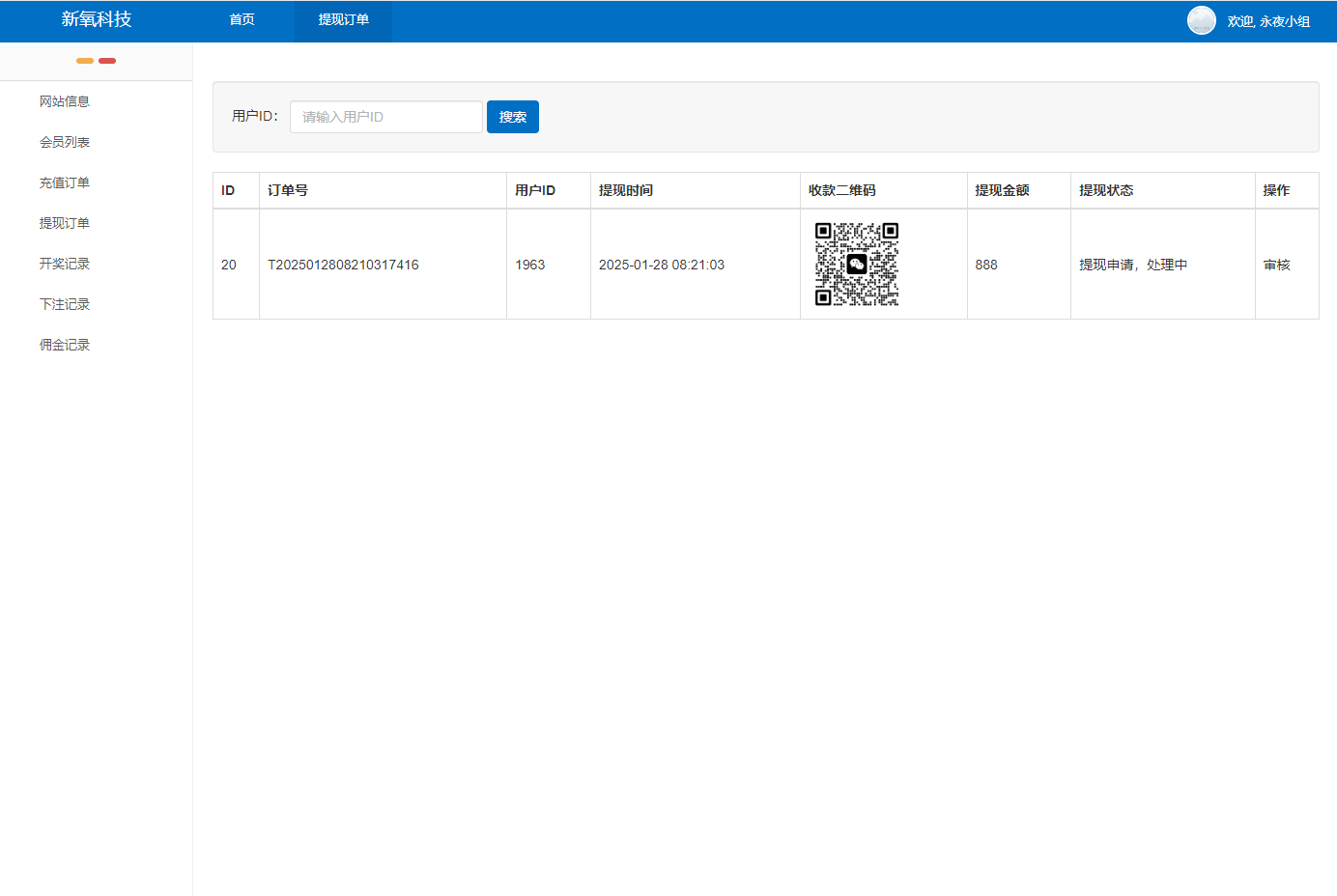Click the 用户ID input field

pos(385,116)
